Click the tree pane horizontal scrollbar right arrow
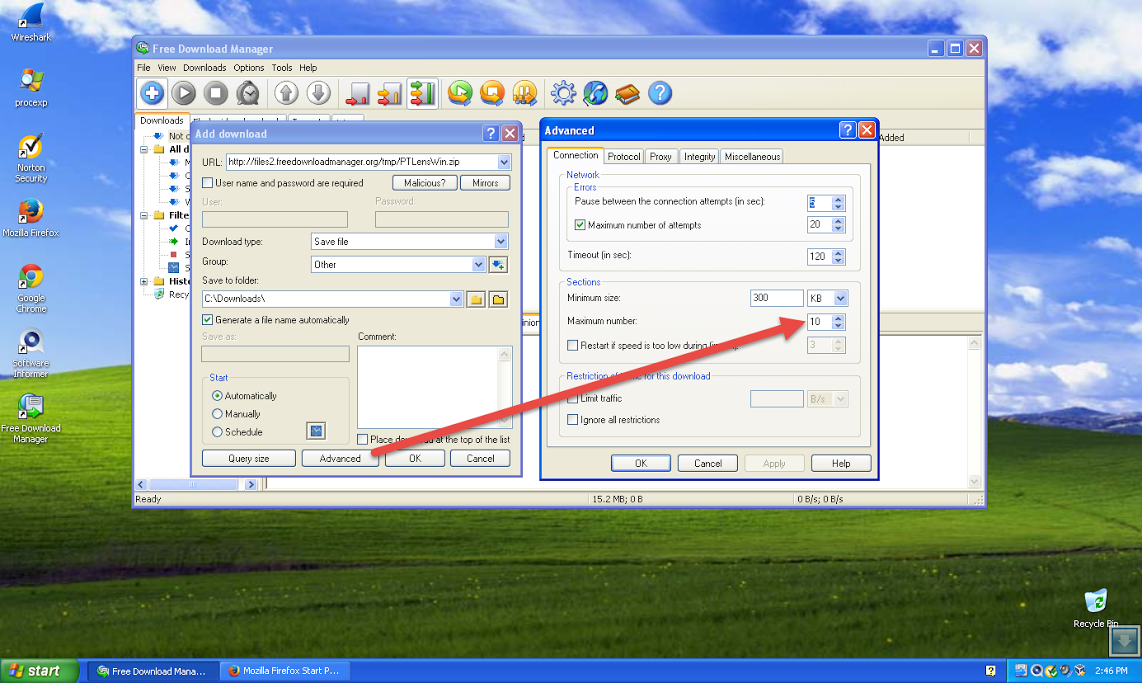 pos(251,484)
